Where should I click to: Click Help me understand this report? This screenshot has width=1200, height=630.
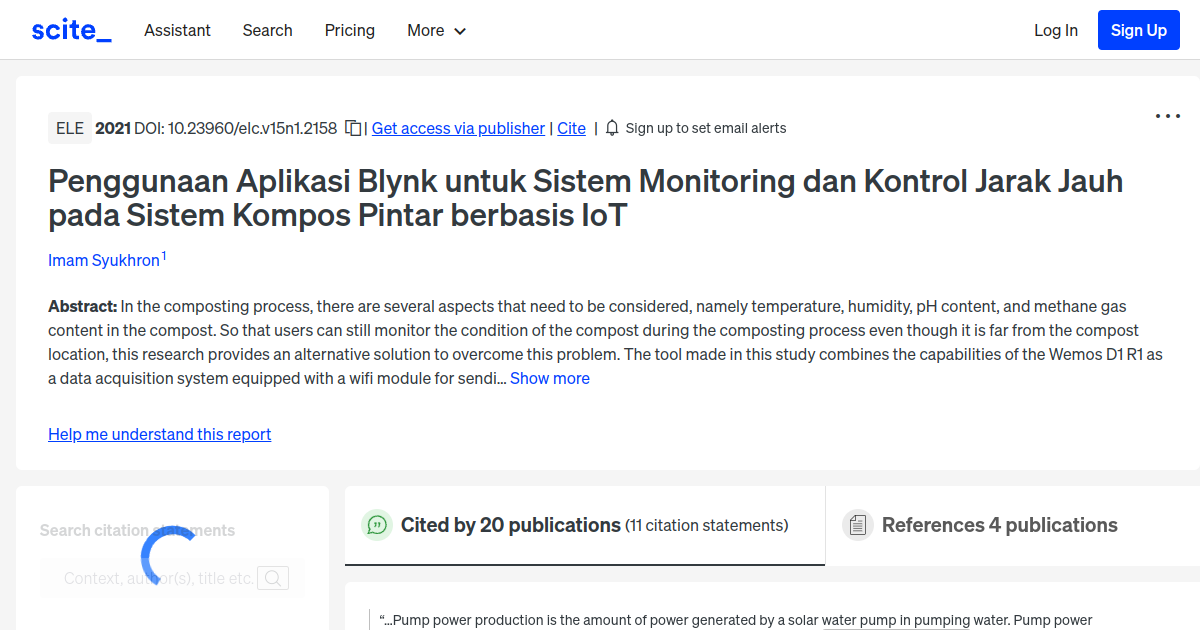click(159, 434)
